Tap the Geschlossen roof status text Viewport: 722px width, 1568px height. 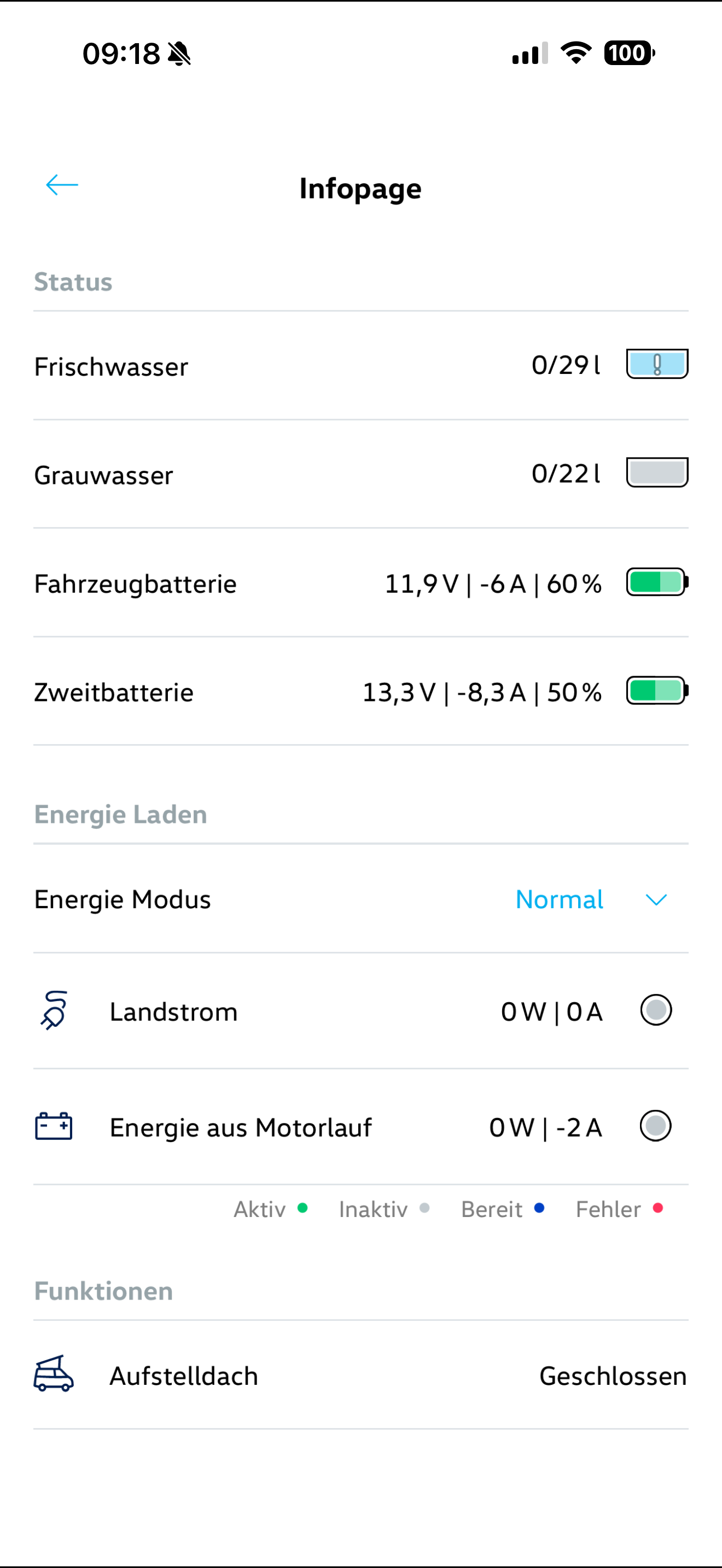coord(613,1376)
